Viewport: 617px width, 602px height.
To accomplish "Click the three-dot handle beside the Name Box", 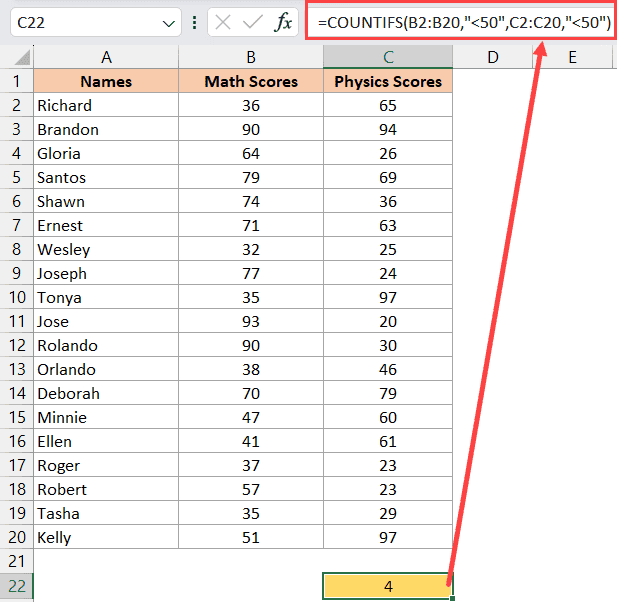I will 194,22.
